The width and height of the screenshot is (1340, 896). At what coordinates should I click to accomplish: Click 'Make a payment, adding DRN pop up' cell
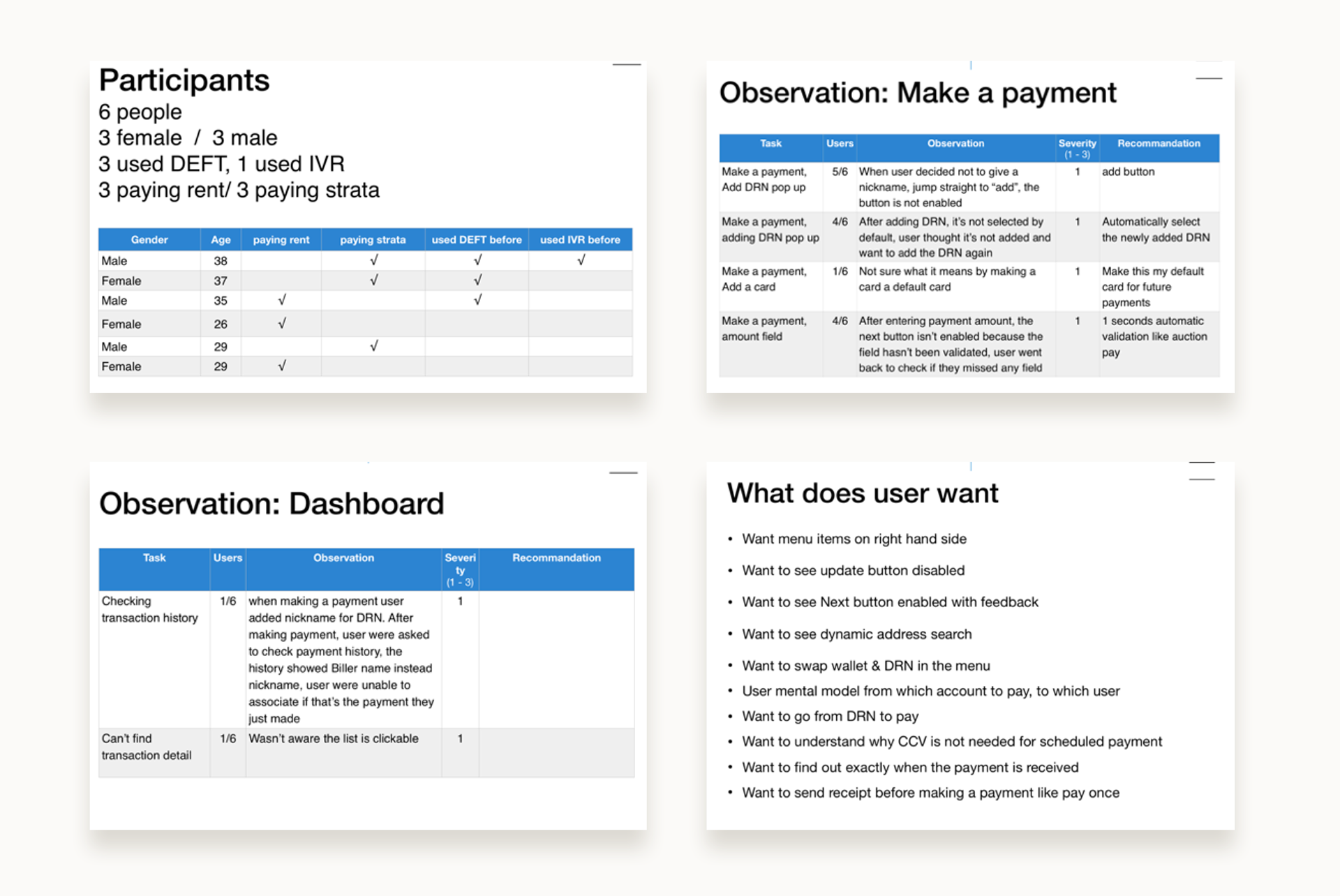pos(770,237)
